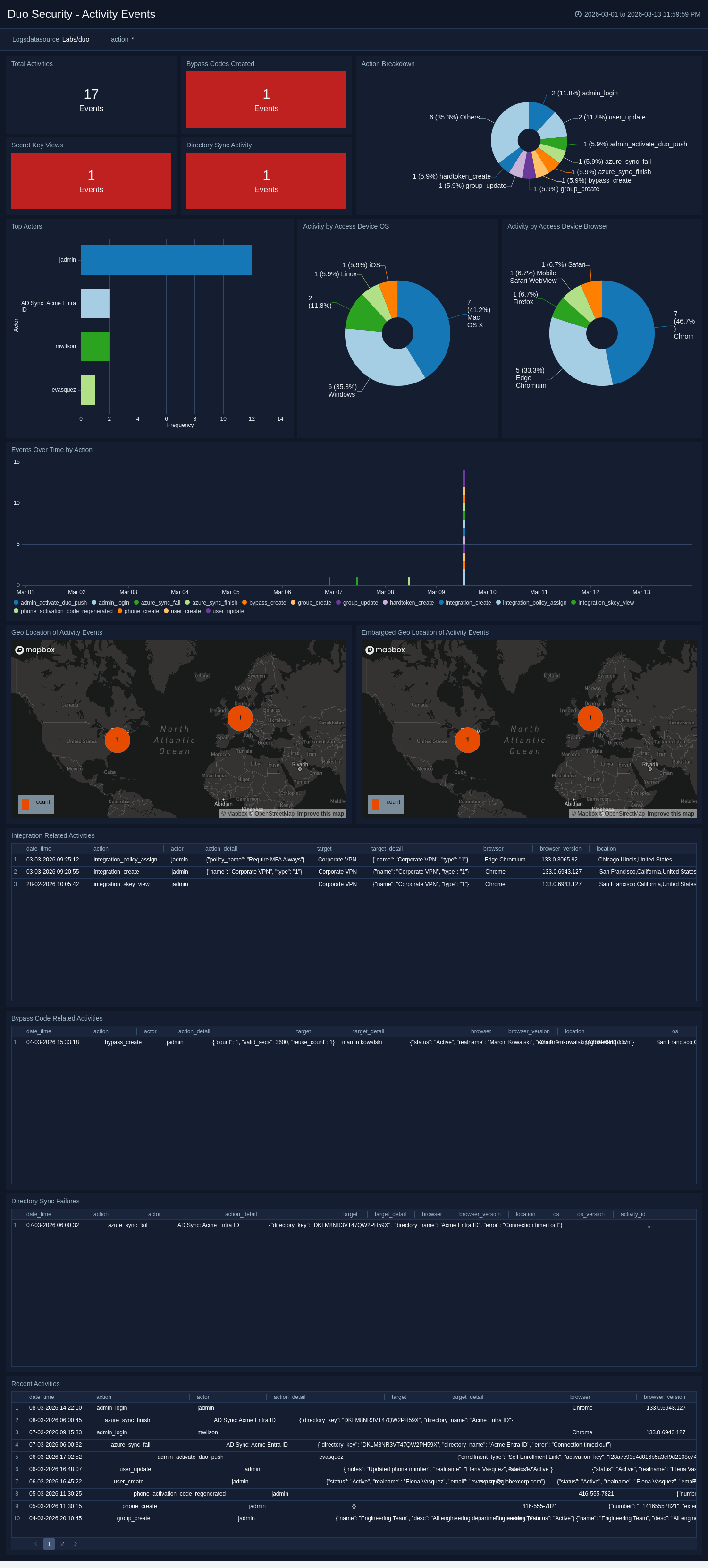Click the previous page arrow in Recent Activities

click(36, 1543)
